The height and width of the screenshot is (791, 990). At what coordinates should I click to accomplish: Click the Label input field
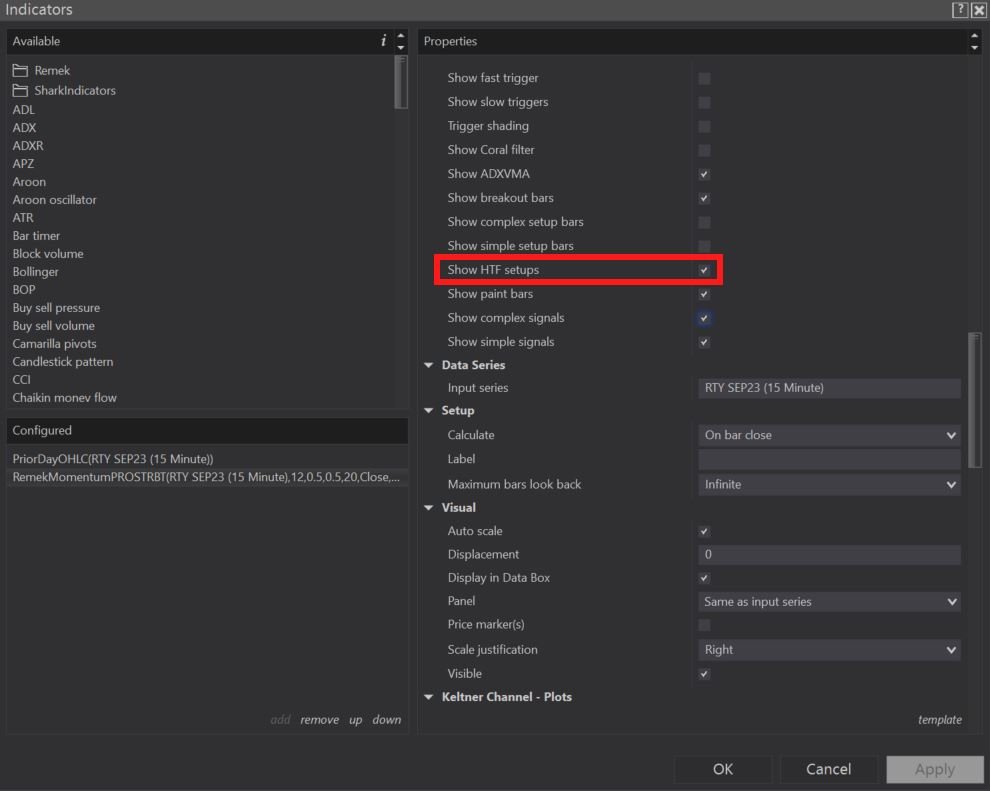click(x=829, y=459)
